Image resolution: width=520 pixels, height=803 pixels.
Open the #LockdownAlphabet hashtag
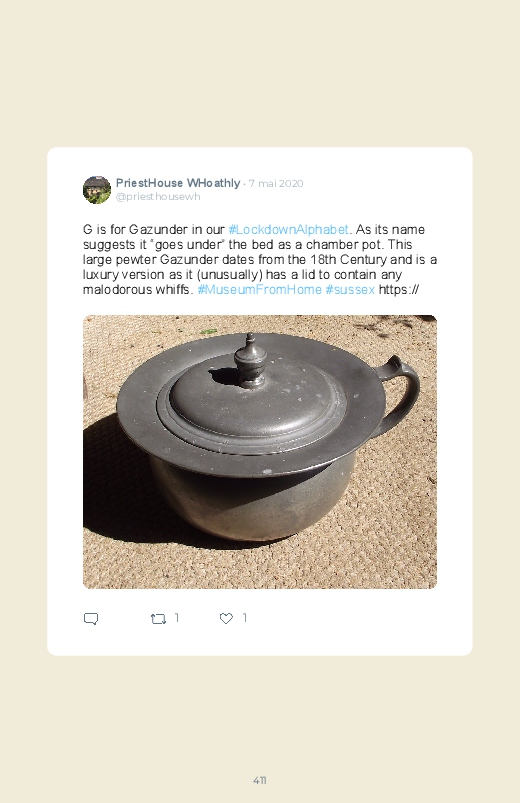coord(288,229)
